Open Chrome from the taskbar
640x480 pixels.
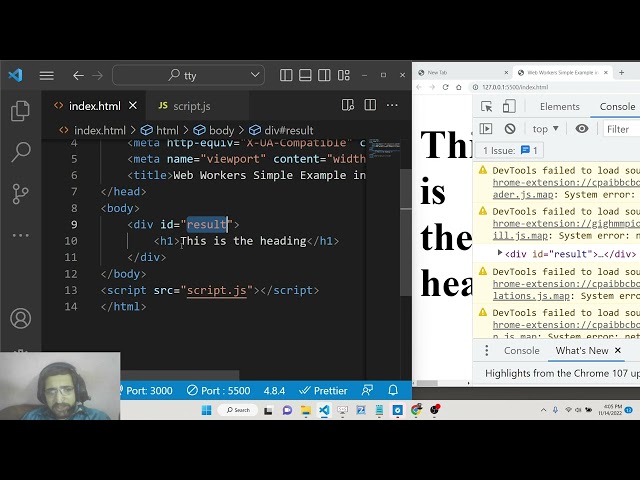(416, 410)
